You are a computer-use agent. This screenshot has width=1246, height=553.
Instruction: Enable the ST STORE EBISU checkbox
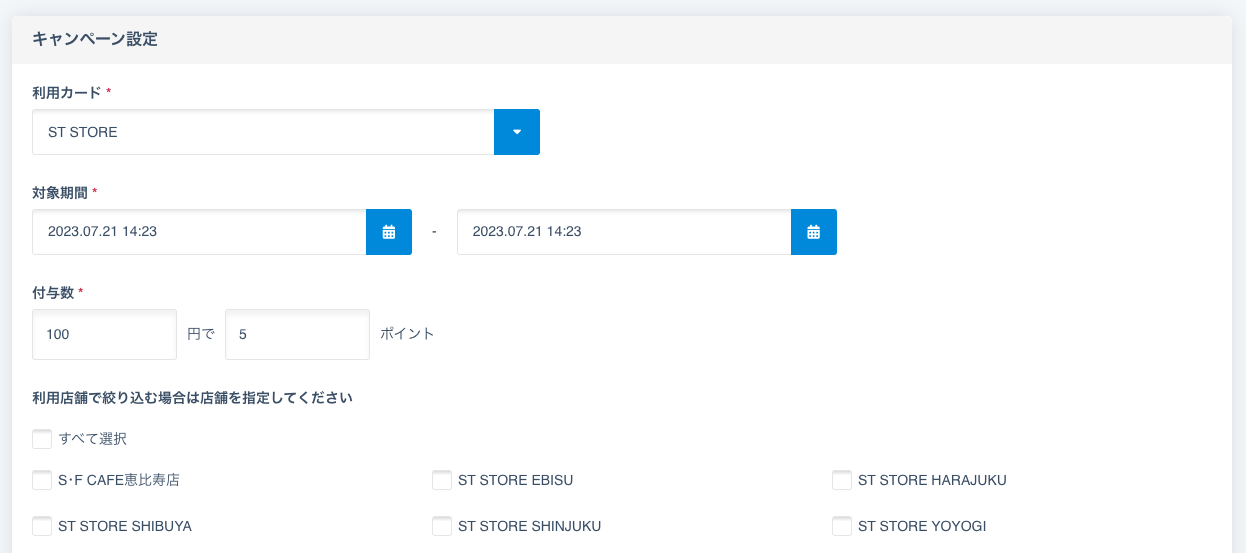(x=442, y=480)
